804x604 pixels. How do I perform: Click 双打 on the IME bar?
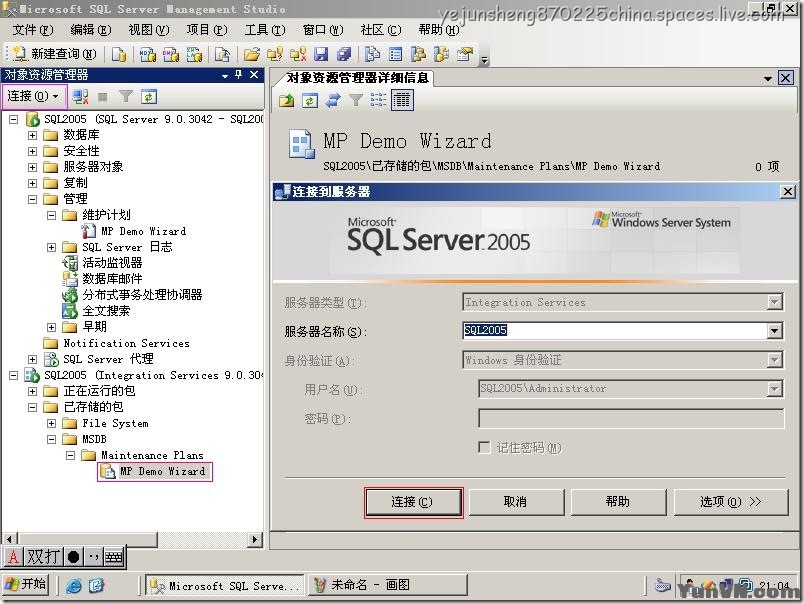pos(44,557)
